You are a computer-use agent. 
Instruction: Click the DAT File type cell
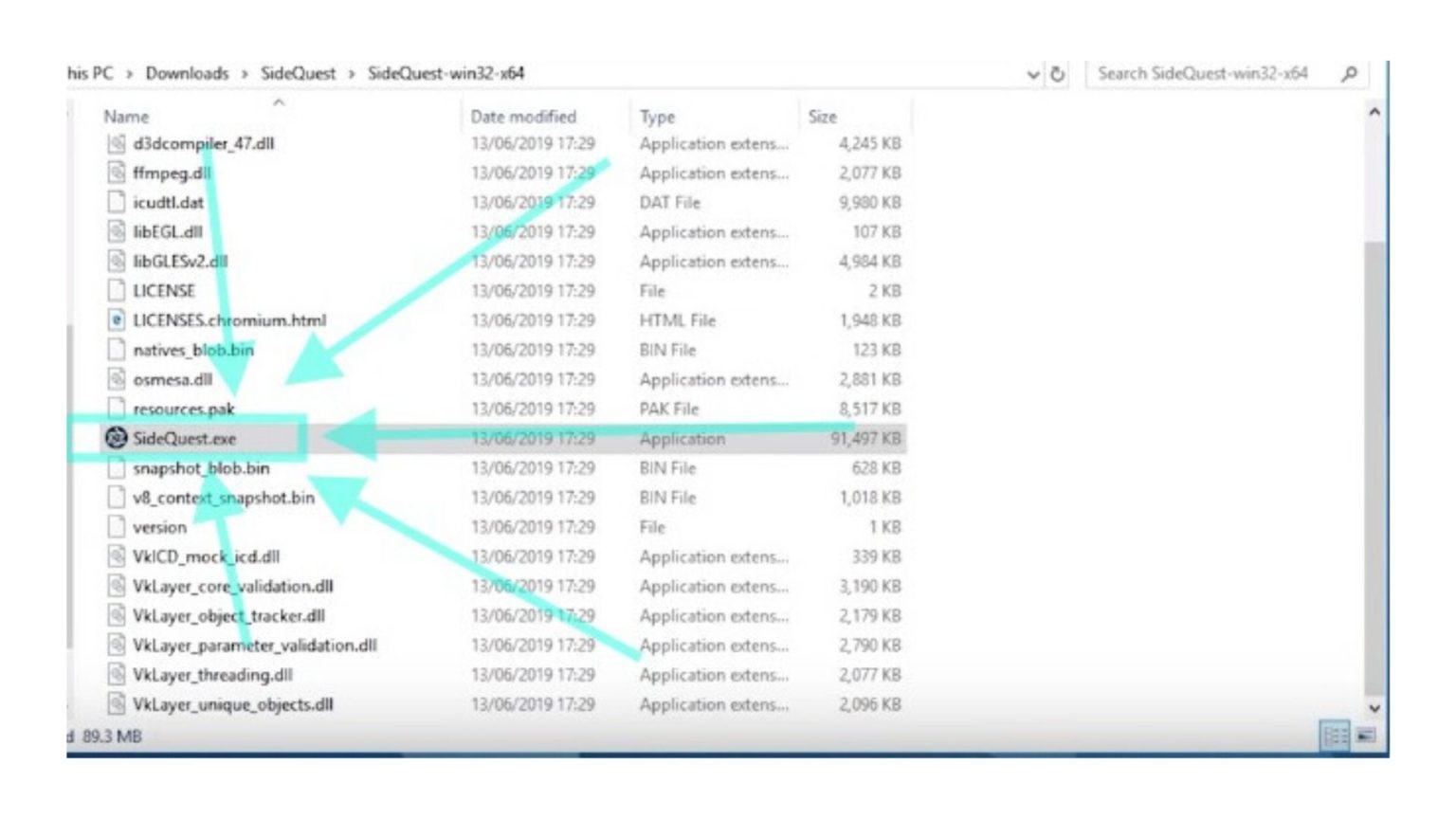pyautogui.click(x=670, y=203)
